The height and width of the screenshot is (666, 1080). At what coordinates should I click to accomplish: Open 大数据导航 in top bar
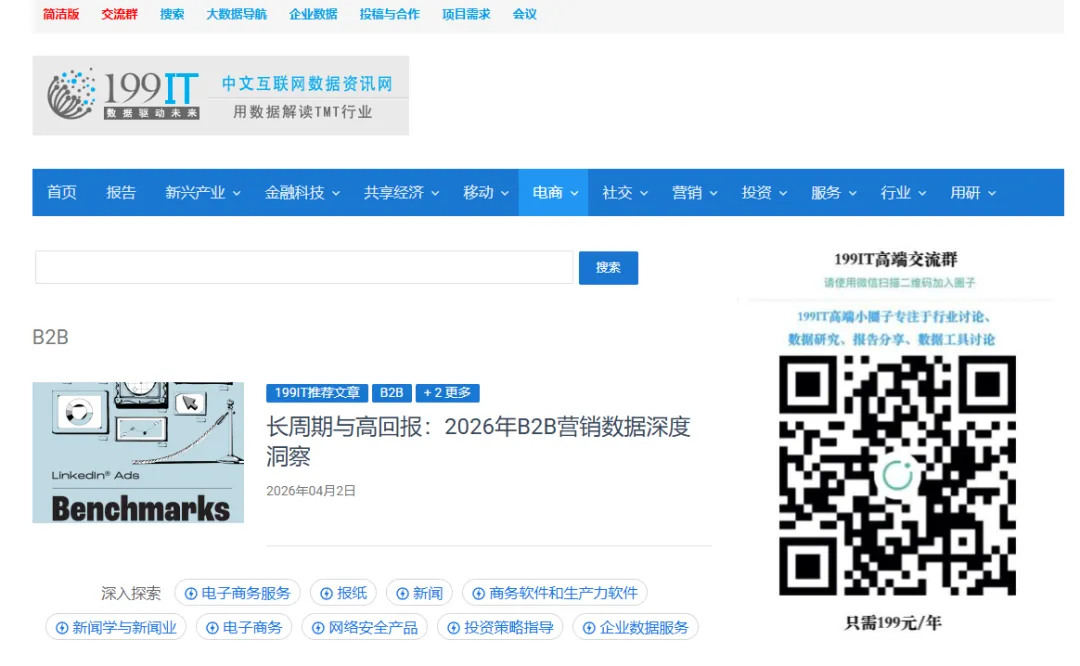[x=236, y=14]
